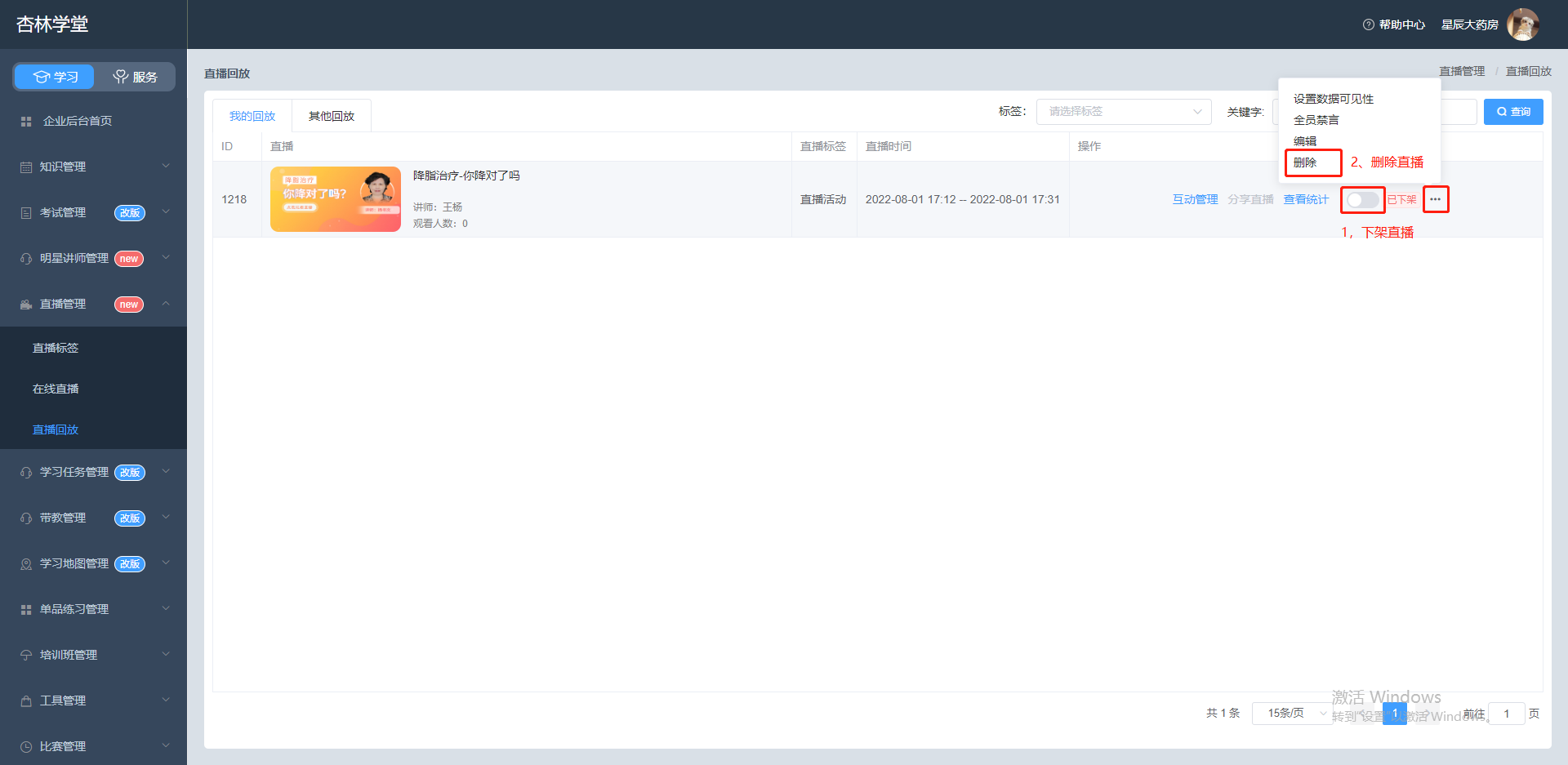The width and height of the screenshot is (1568, 765).
Task: Open 互动管理 for live 1218
Action: tap(1195, 199)
